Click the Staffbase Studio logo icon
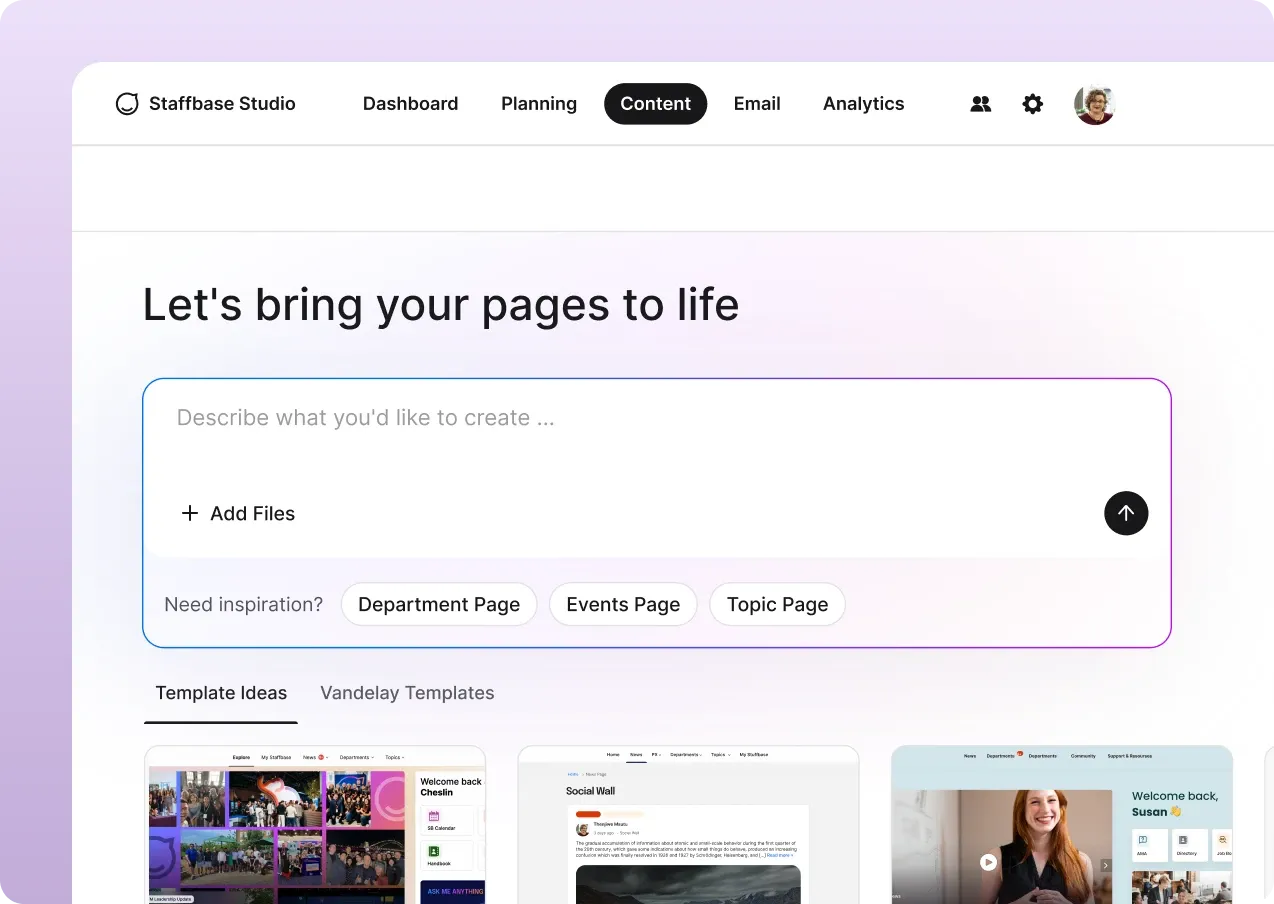 (x=127, y=103)
